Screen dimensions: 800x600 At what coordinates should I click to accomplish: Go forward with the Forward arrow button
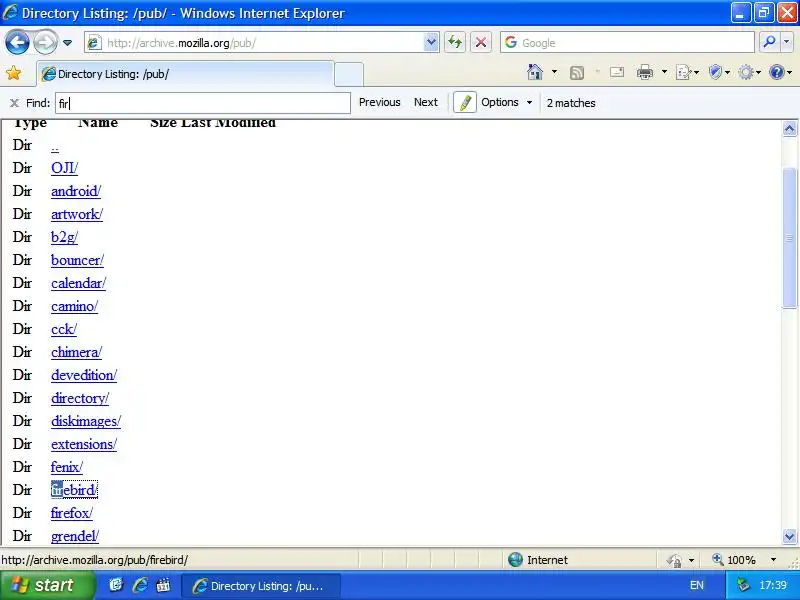(x=45, y=42)
